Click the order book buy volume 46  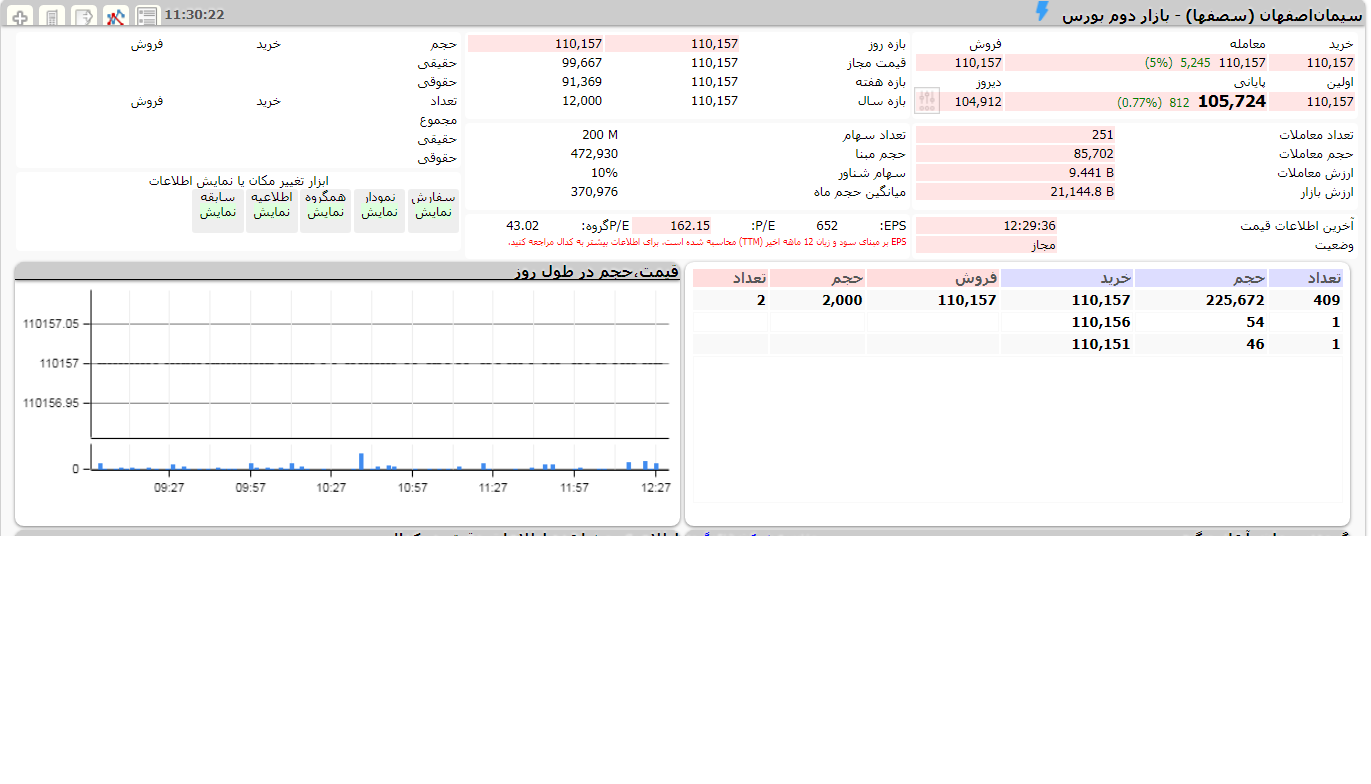(1255, 344)
